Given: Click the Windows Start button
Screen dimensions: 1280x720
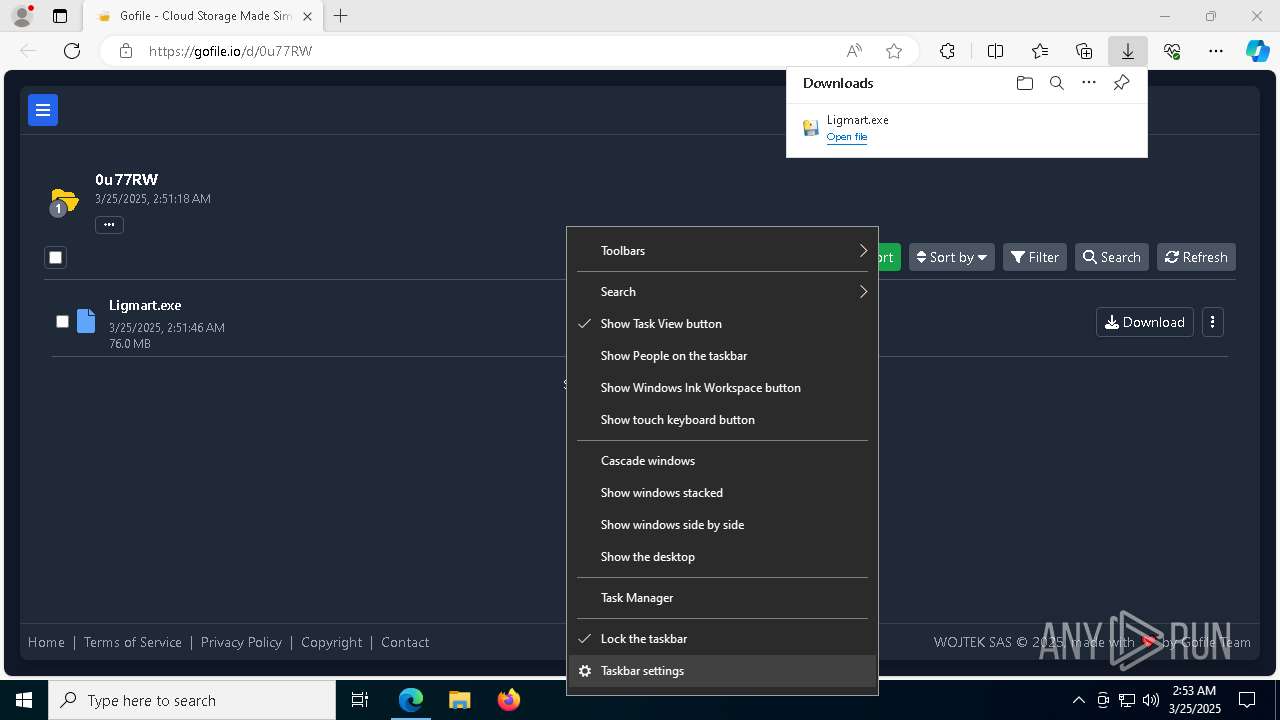Looking at the screenshot, I should point(24,700).
